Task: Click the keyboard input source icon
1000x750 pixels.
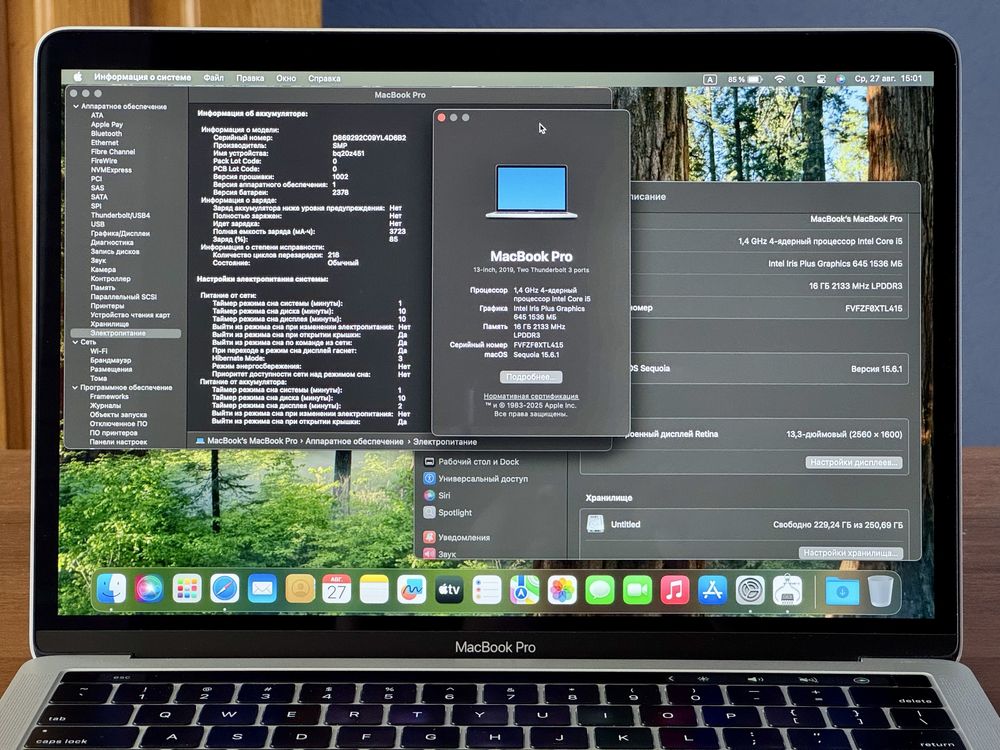Action: [x=710, y=79]
